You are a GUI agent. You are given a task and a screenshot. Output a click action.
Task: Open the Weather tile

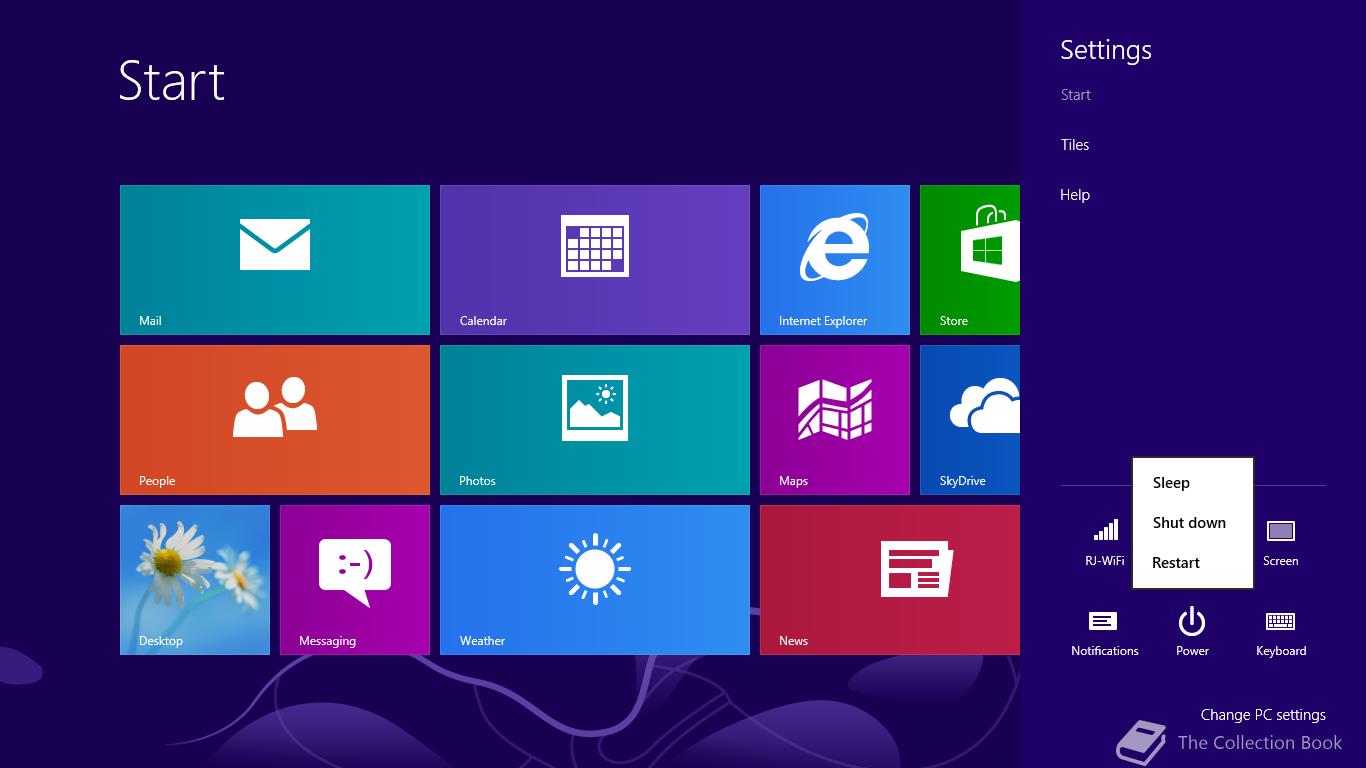point(595,580)
